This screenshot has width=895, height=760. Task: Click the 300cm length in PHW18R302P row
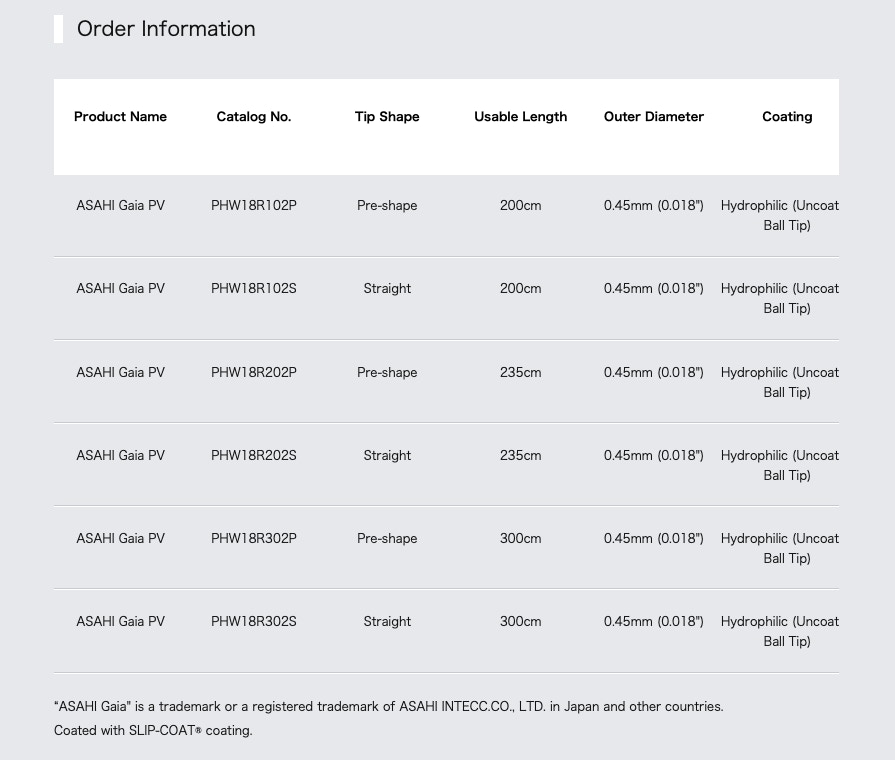521,538
